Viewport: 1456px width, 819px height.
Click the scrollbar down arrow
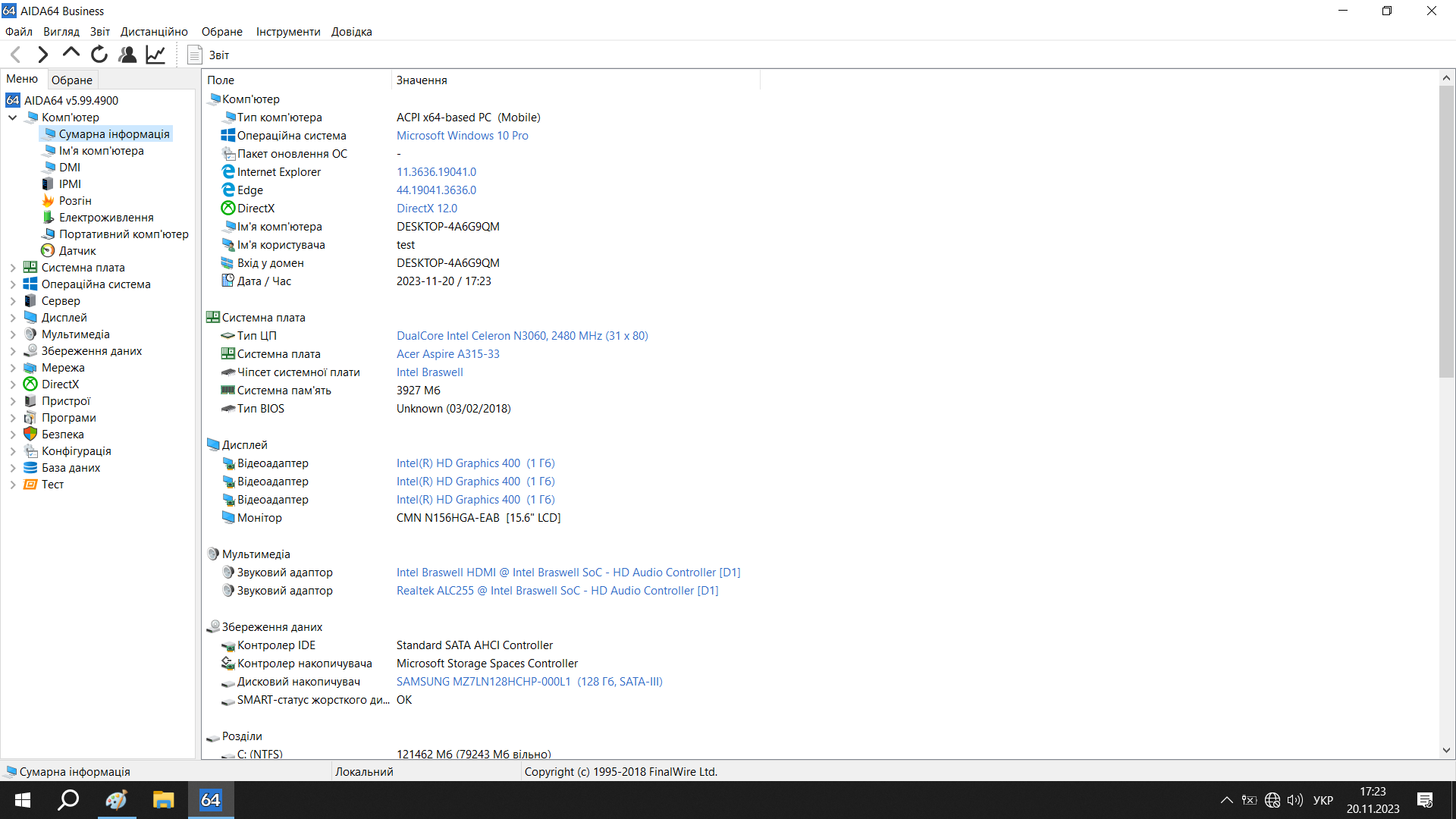coord(1446,751)
